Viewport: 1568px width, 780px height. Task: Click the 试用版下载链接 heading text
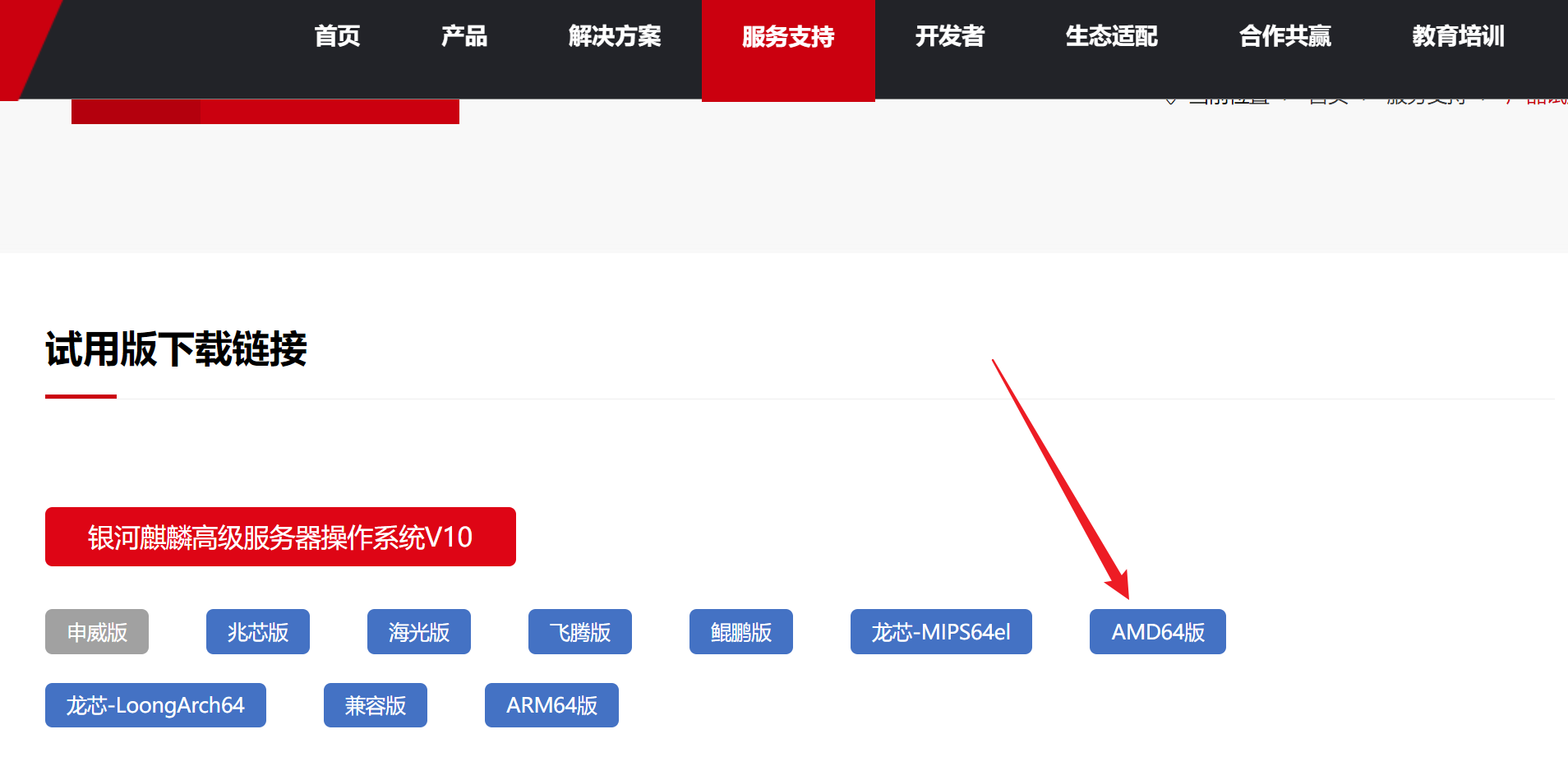coord(176,349)
